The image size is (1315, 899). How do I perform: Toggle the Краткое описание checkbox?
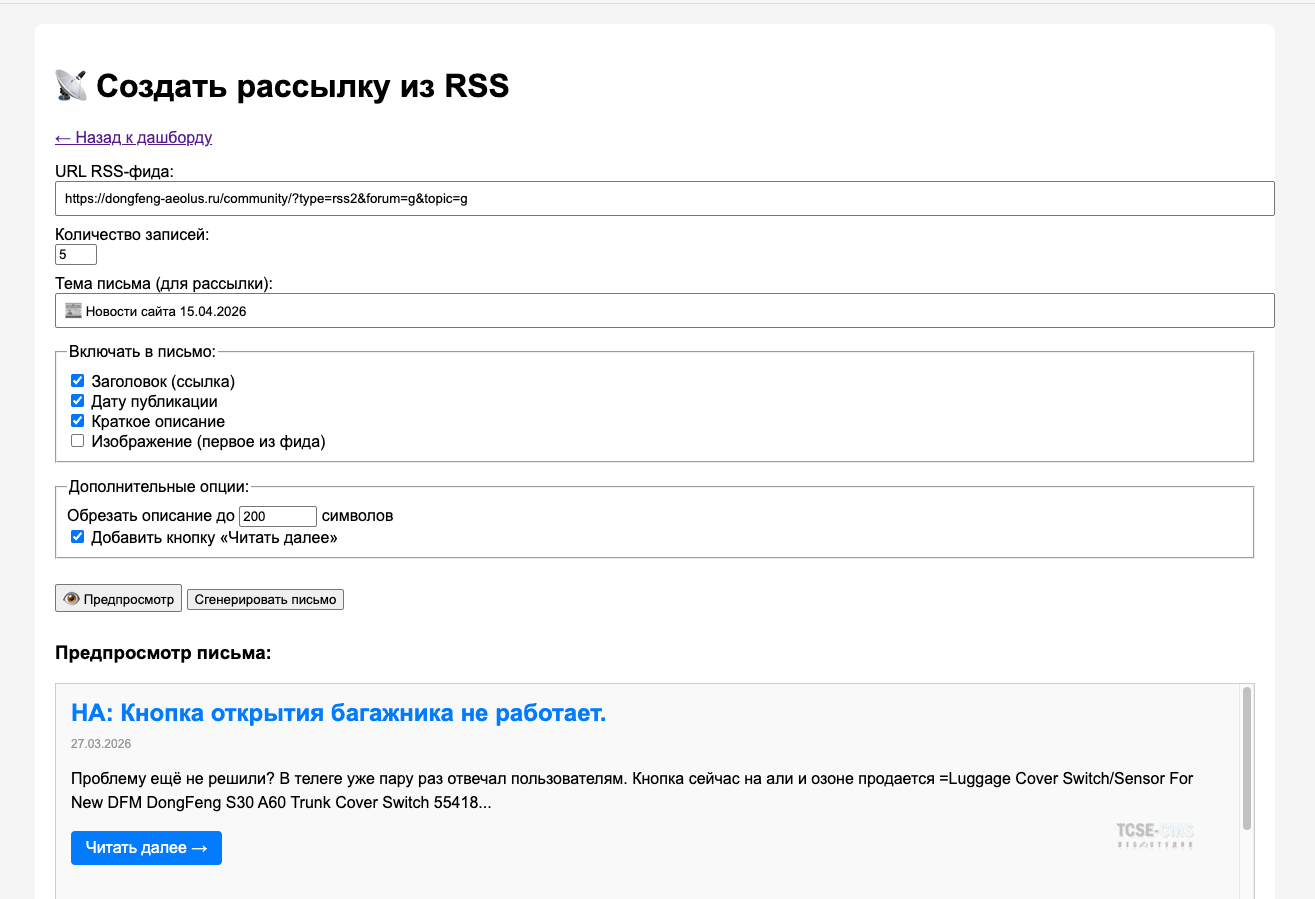click(x=78, y=421)
